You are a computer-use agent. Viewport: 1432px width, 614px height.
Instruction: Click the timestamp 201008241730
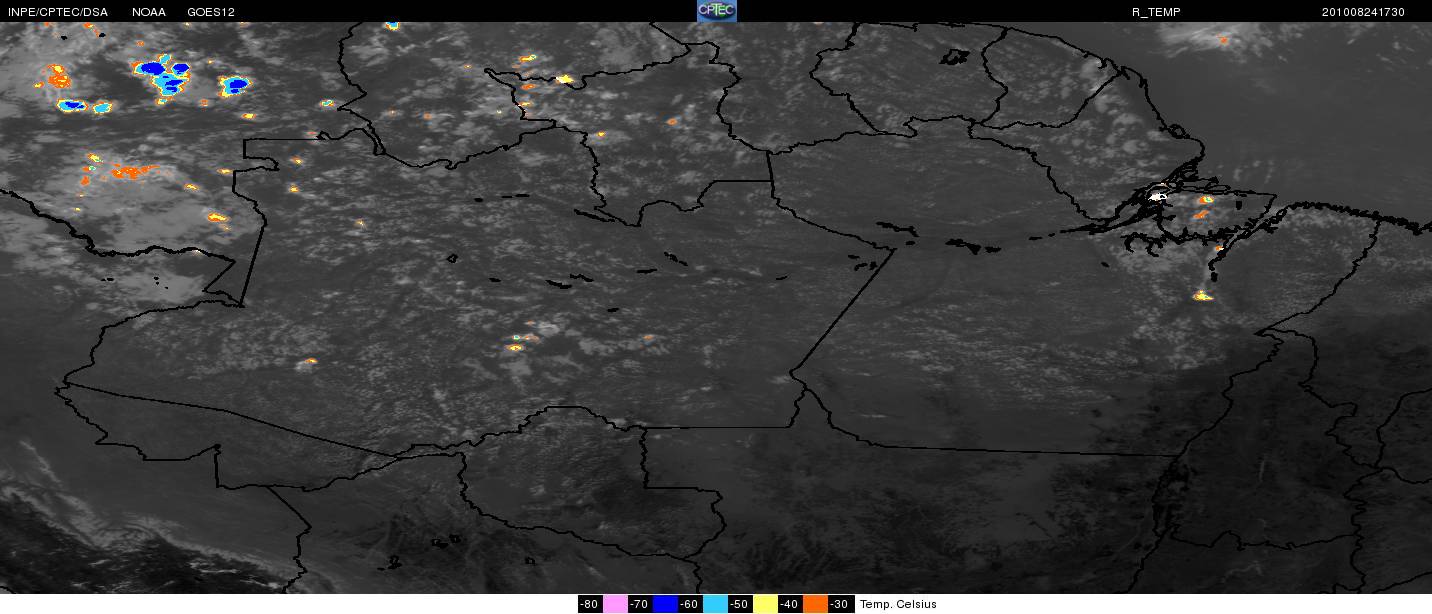tap(1363, 12)
